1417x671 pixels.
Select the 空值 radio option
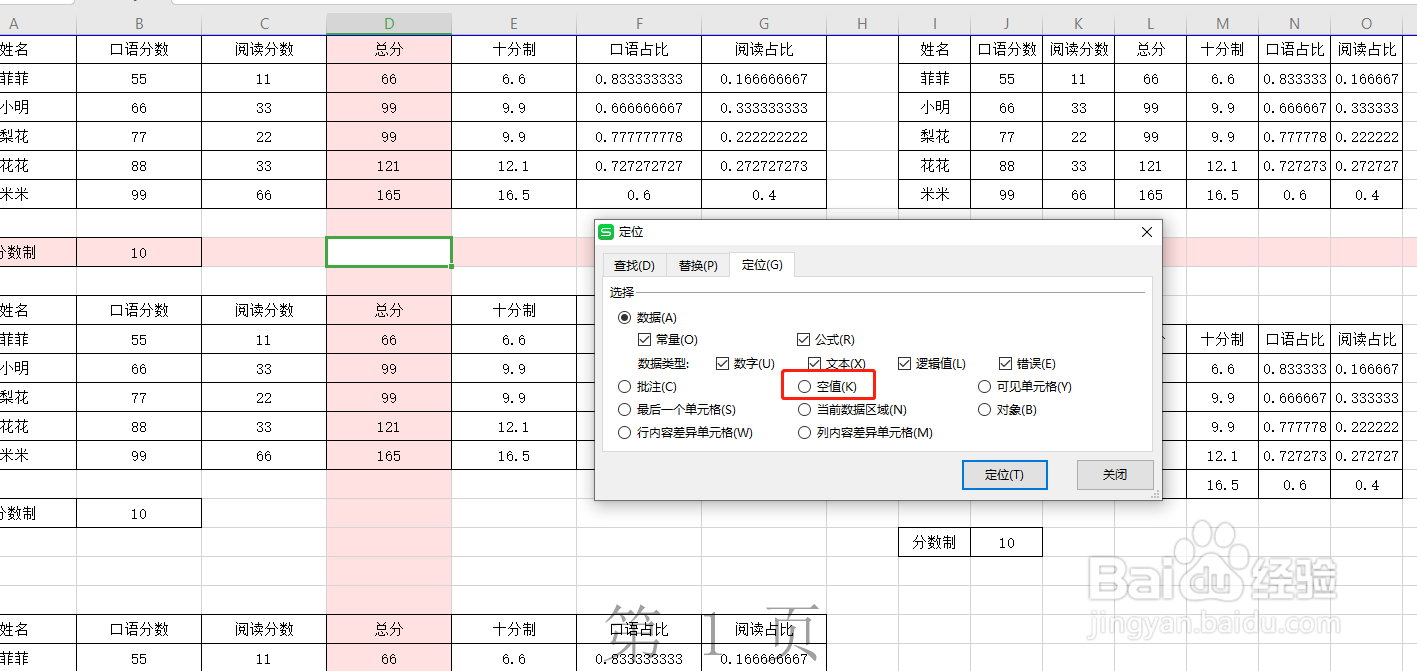804,385
